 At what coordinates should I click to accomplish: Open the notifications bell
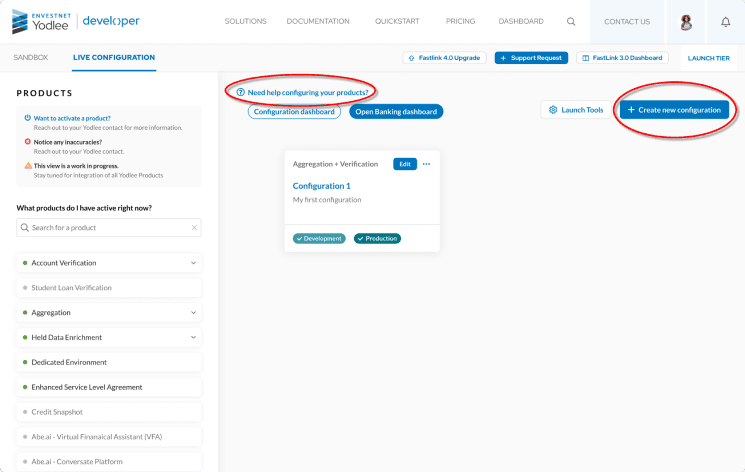coord(726,22)
